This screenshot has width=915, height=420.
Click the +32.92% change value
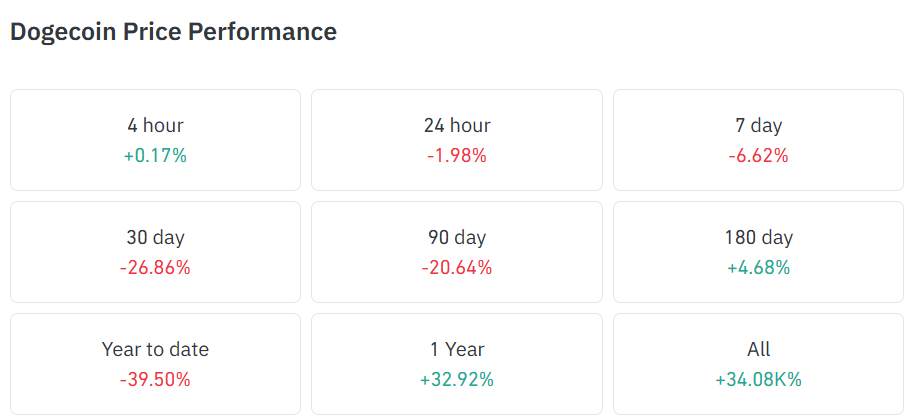[457, 379]
